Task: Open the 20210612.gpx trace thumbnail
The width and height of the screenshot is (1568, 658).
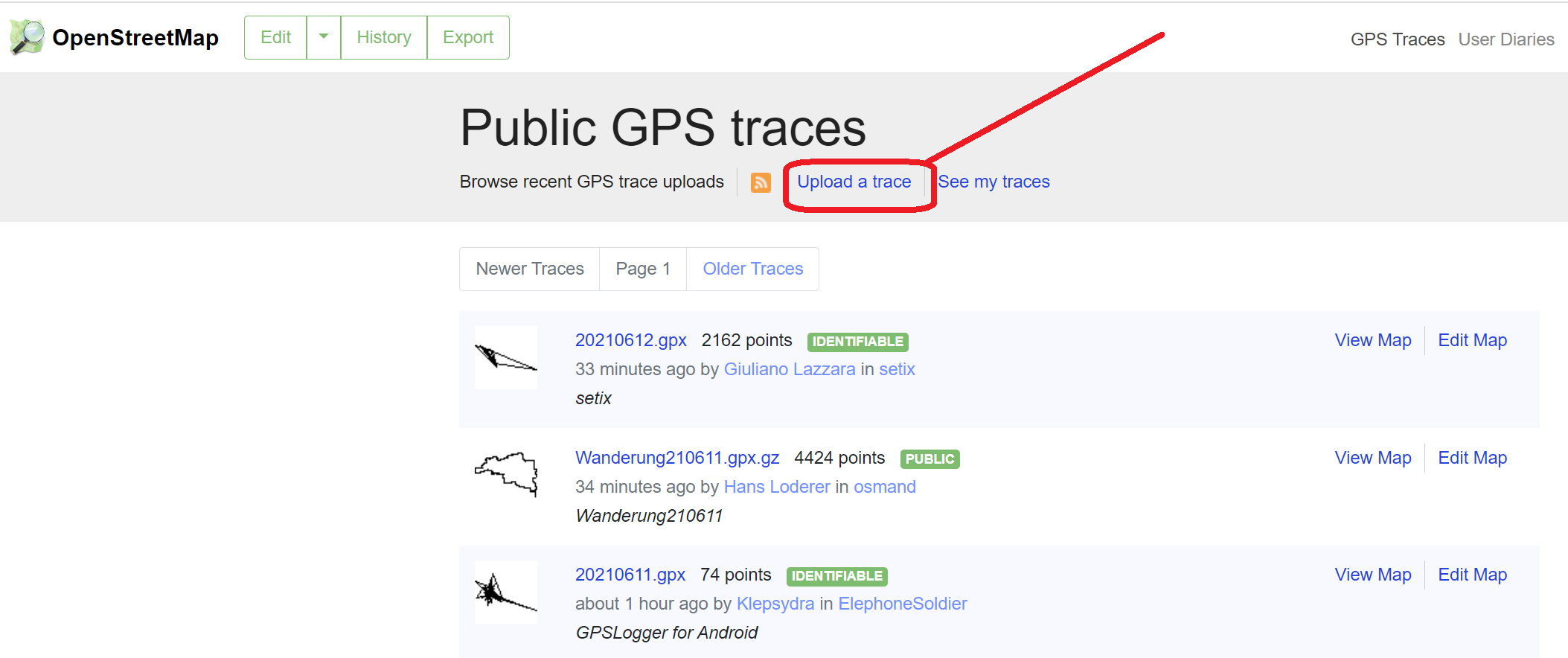Action: (x=506, y=357)
